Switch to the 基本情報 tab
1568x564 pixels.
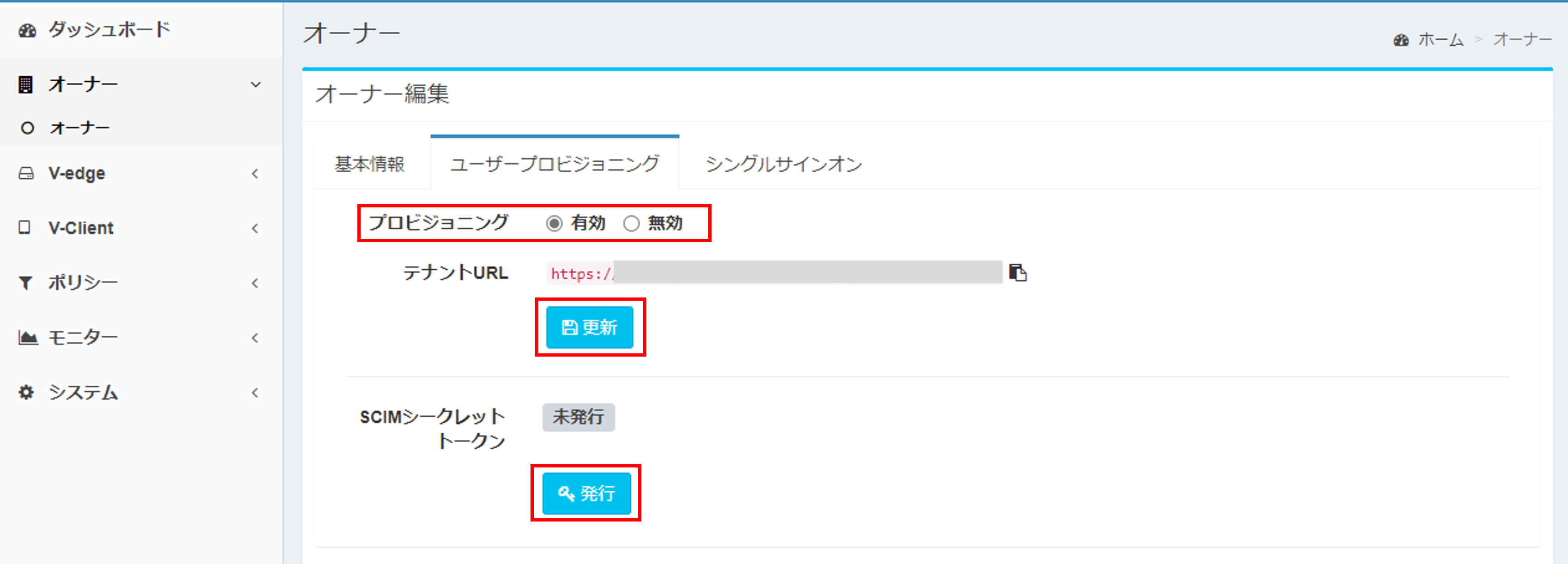click(x=369, y=164)
